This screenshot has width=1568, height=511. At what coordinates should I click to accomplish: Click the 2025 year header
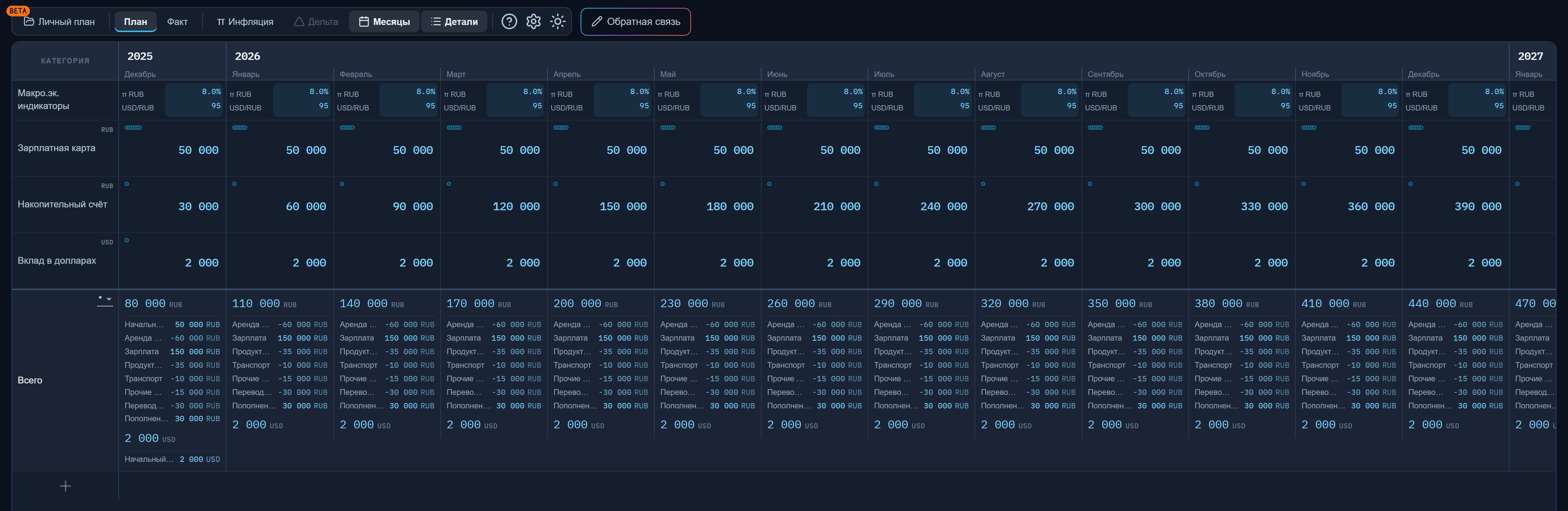click(x=140, y=56)
